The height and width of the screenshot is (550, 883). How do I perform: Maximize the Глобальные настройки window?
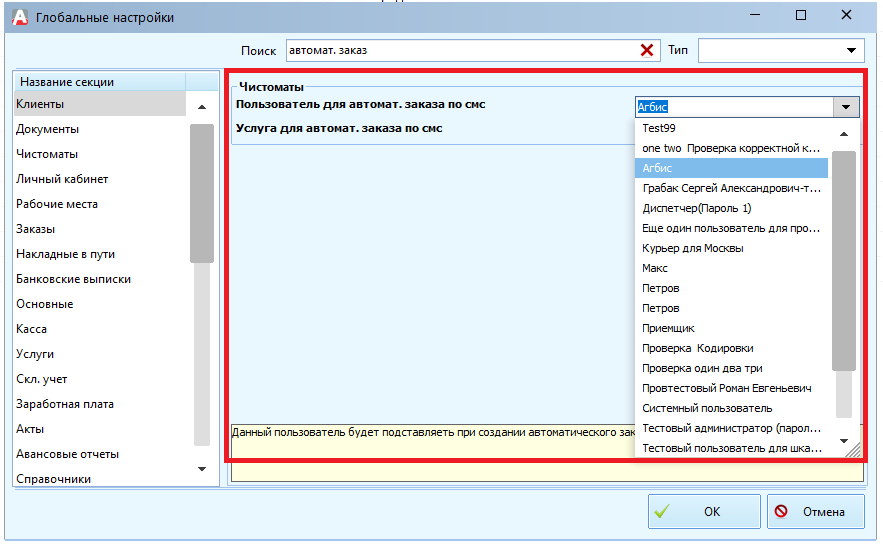(x=801, y=15)
